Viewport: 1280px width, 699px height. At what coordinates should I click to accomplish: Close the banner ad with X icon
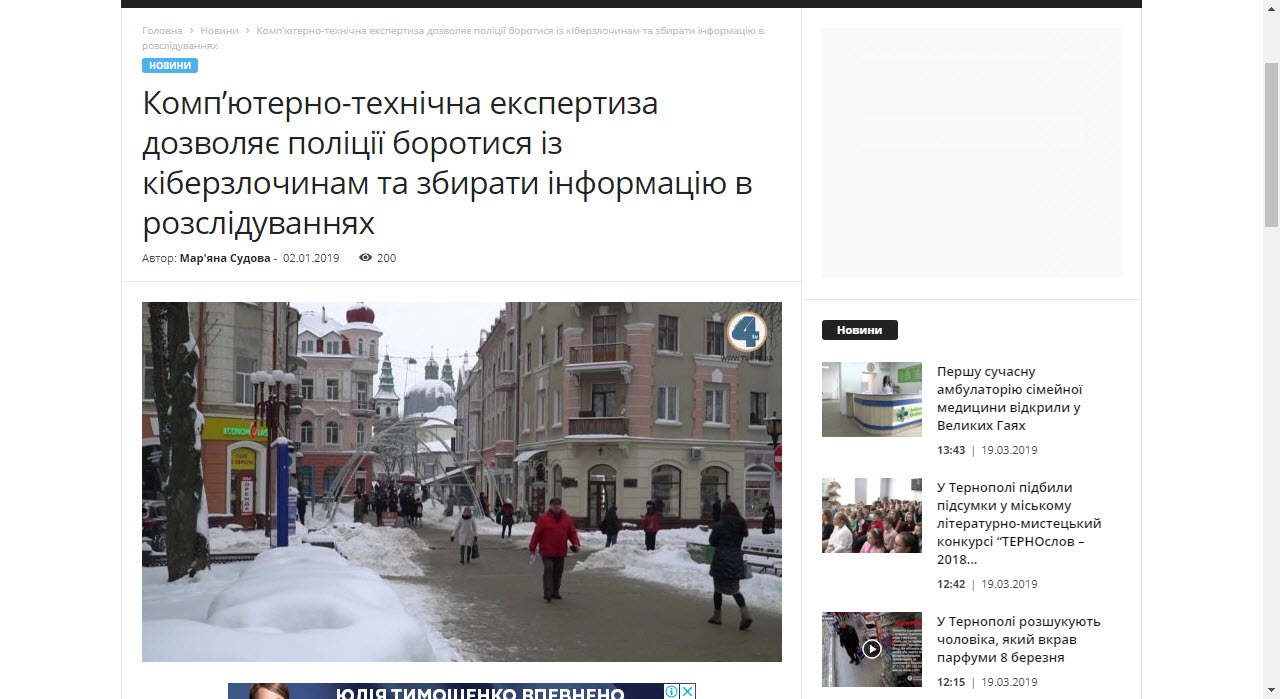point(688,691)
